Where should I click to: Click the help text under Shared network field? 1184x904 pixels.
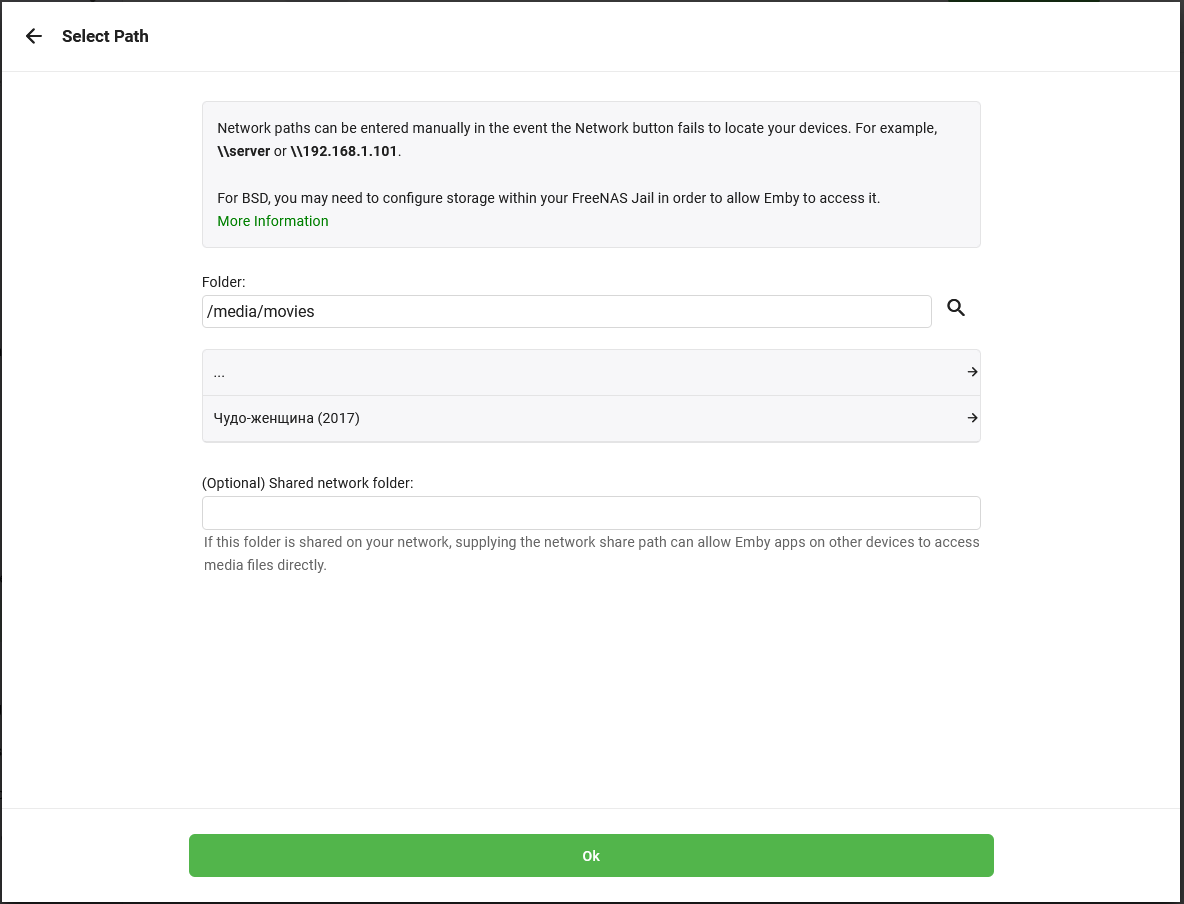pyautogui.click(x=591, y=554)
